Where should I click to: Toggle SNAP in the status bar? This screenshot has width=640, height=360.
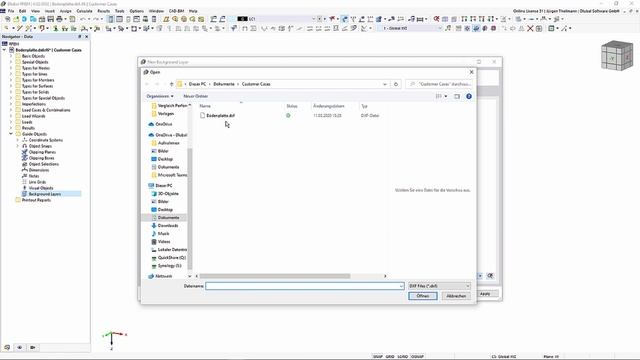[x=378, y=356]
